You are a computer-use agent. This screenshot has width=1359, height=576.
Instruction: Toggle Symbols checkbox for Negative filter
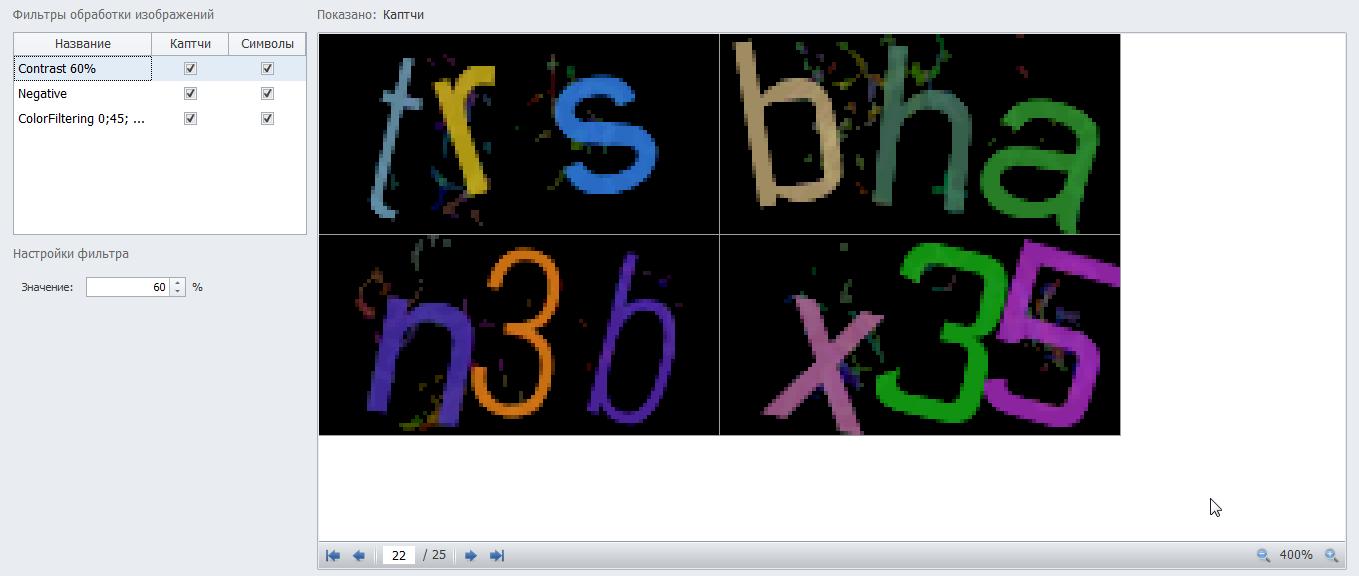(x=267, y=93)
